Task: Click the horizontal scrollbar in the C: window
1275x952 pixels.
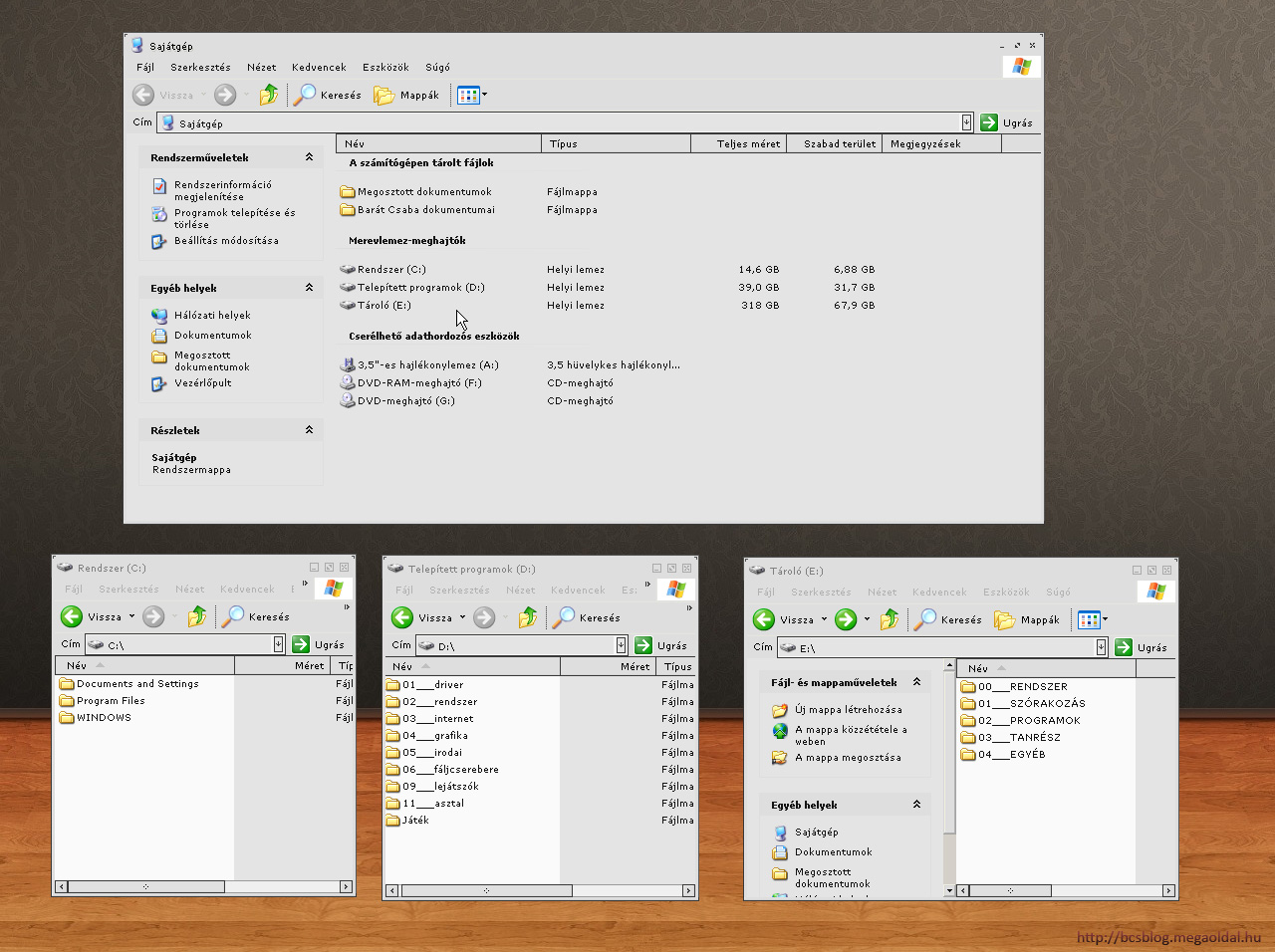Action: (x=145, y=886)
